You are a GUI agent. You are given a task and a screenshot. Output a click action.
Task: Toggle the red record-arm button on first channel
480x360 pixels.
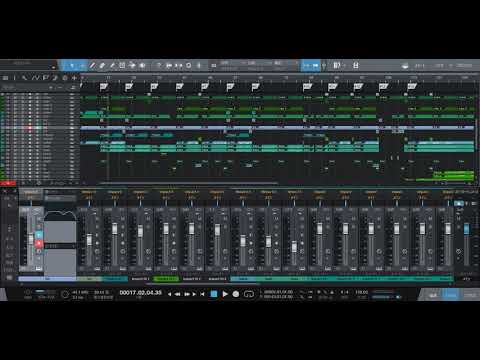point(39,244)
